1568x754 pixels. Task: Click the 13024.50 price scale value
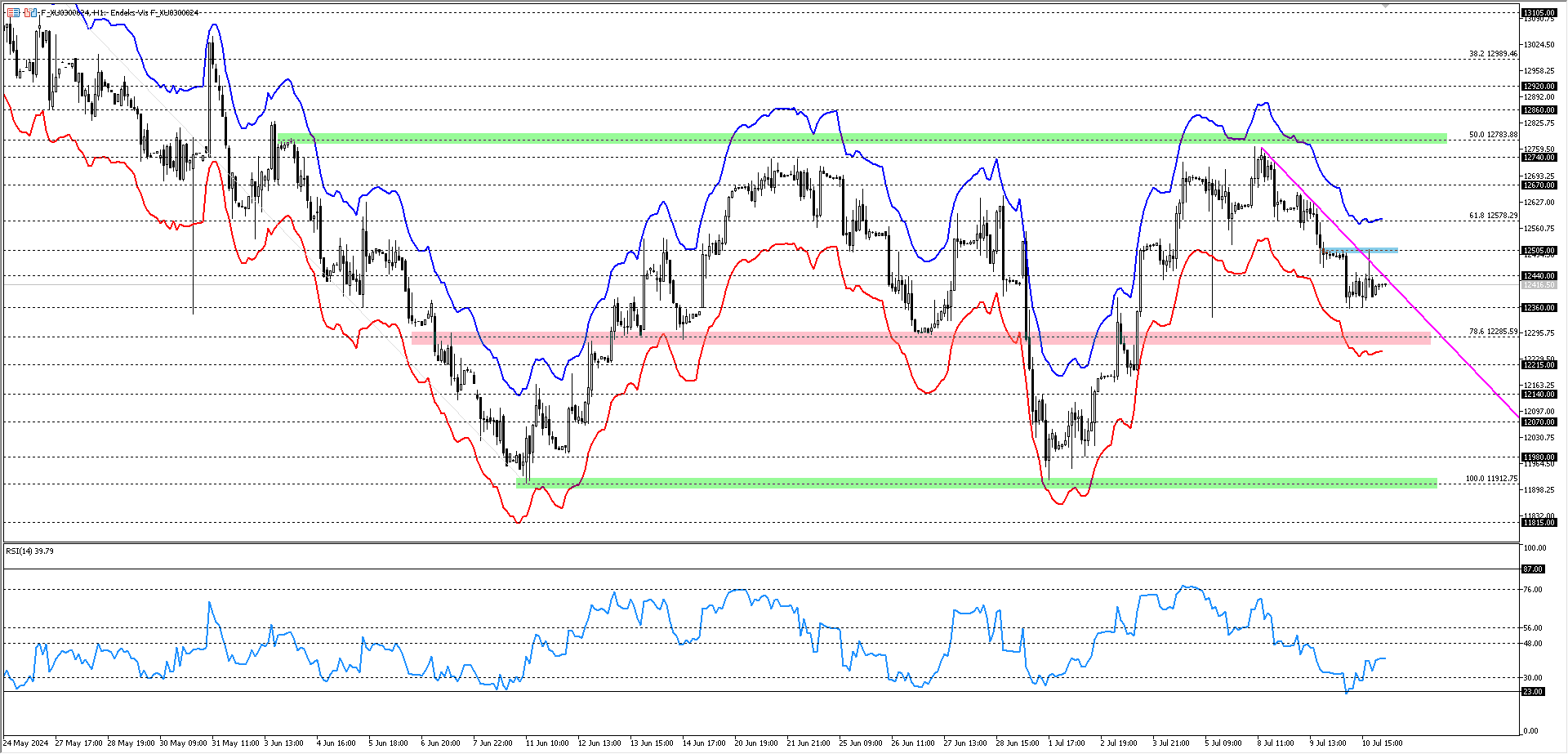(x=1539, y=45)
